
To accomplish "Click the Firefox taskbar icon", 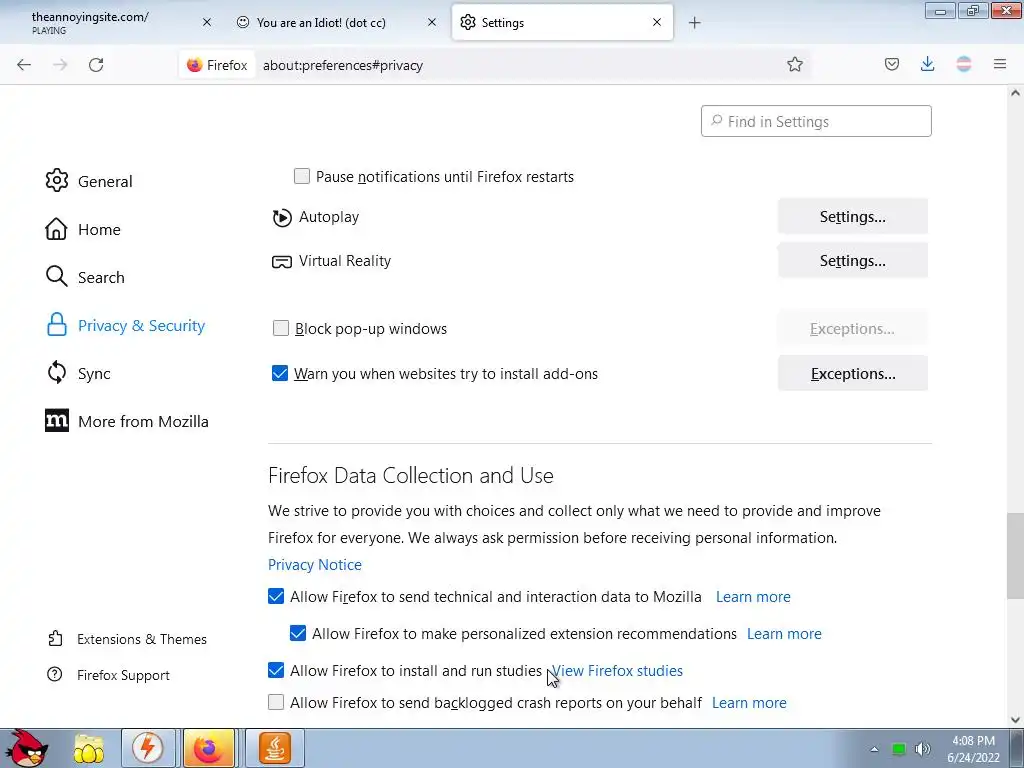I will tap(209, 748).
